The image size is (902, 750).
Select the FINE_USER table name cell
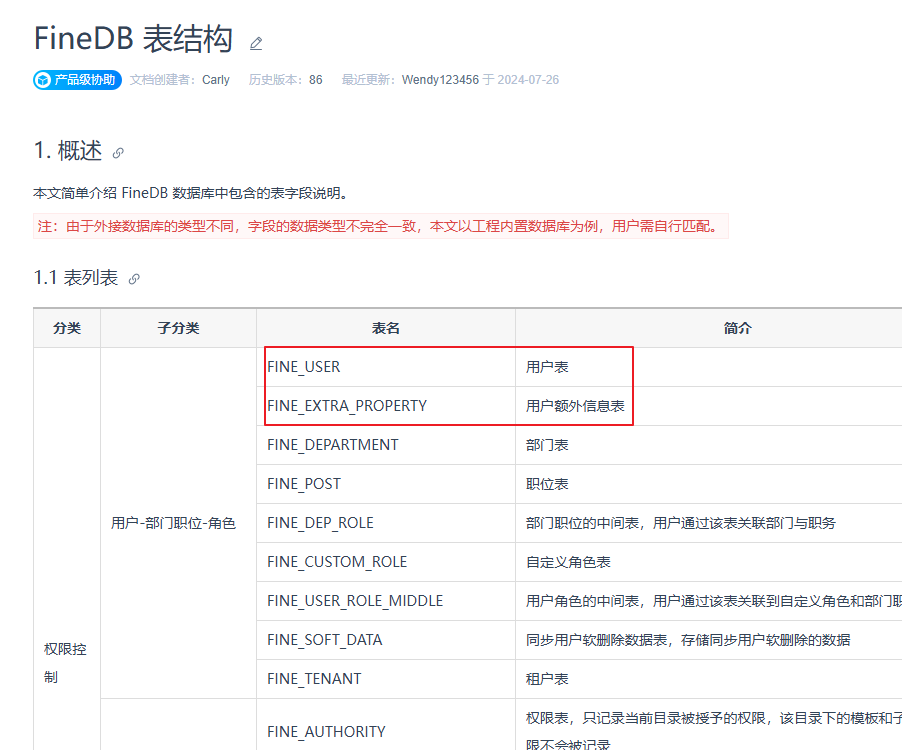(x=385, y=367)
